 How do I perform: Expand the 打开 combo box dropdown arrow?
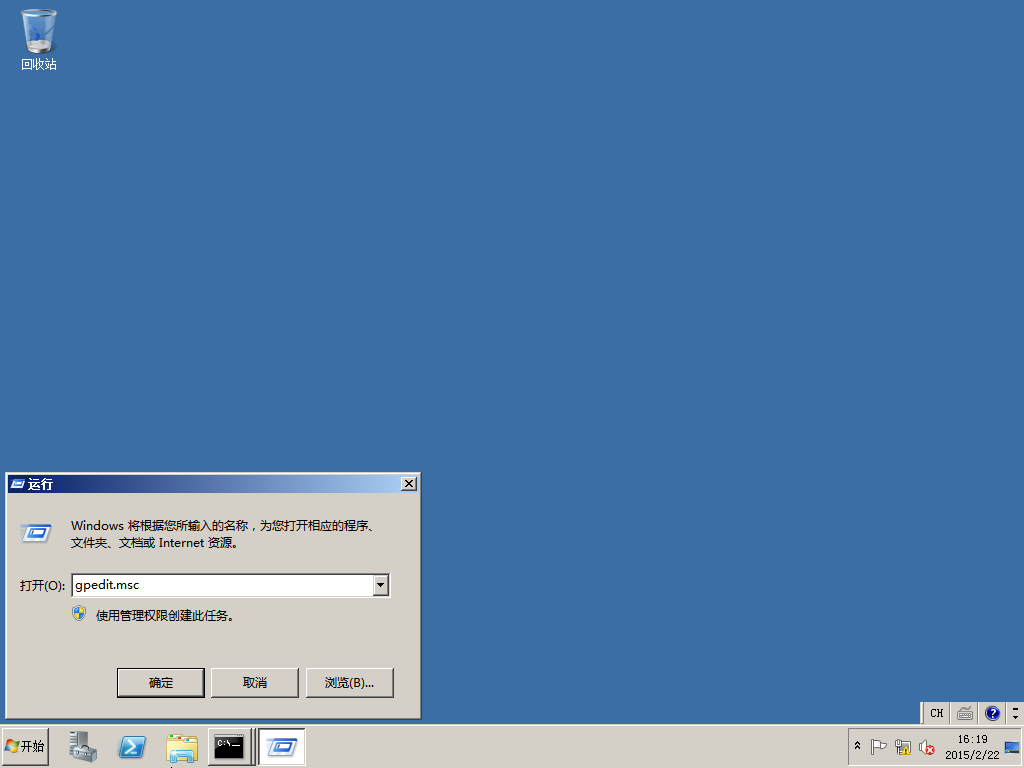381,585
